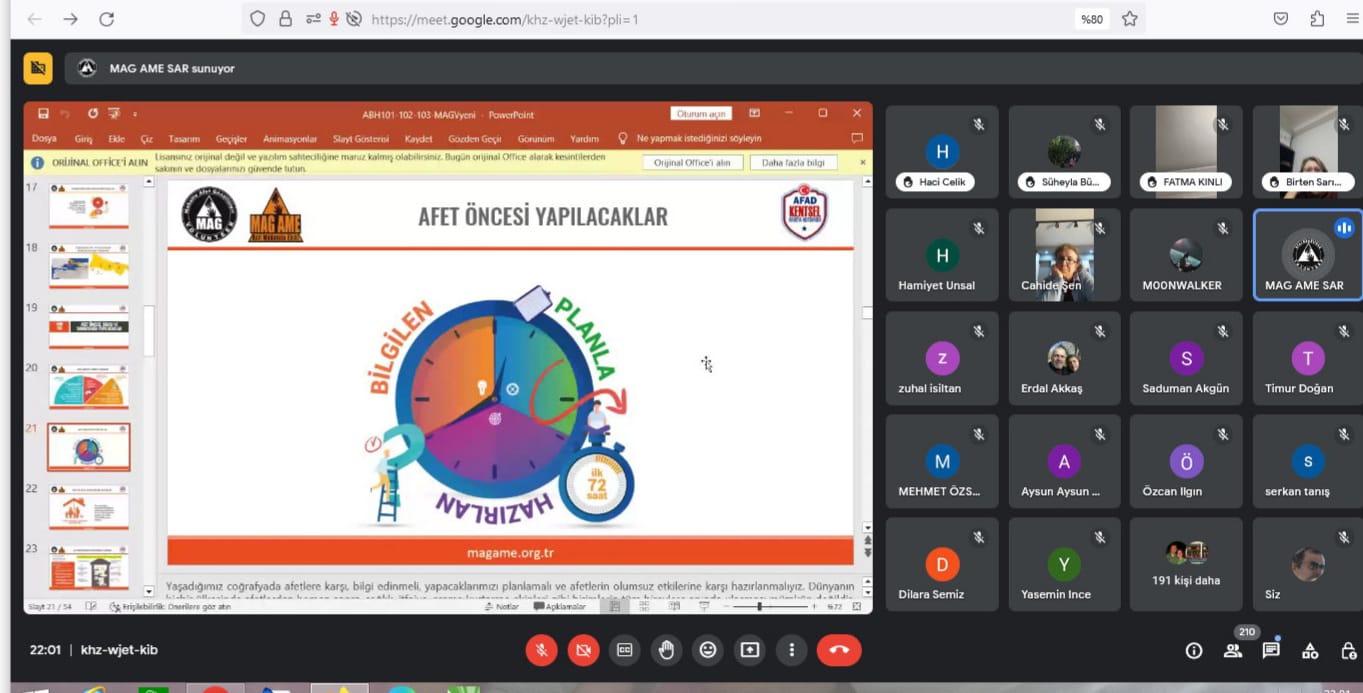Open the Firefox hamburger application menu
The image size is (1363, 693).
(x=1352, y=19)
